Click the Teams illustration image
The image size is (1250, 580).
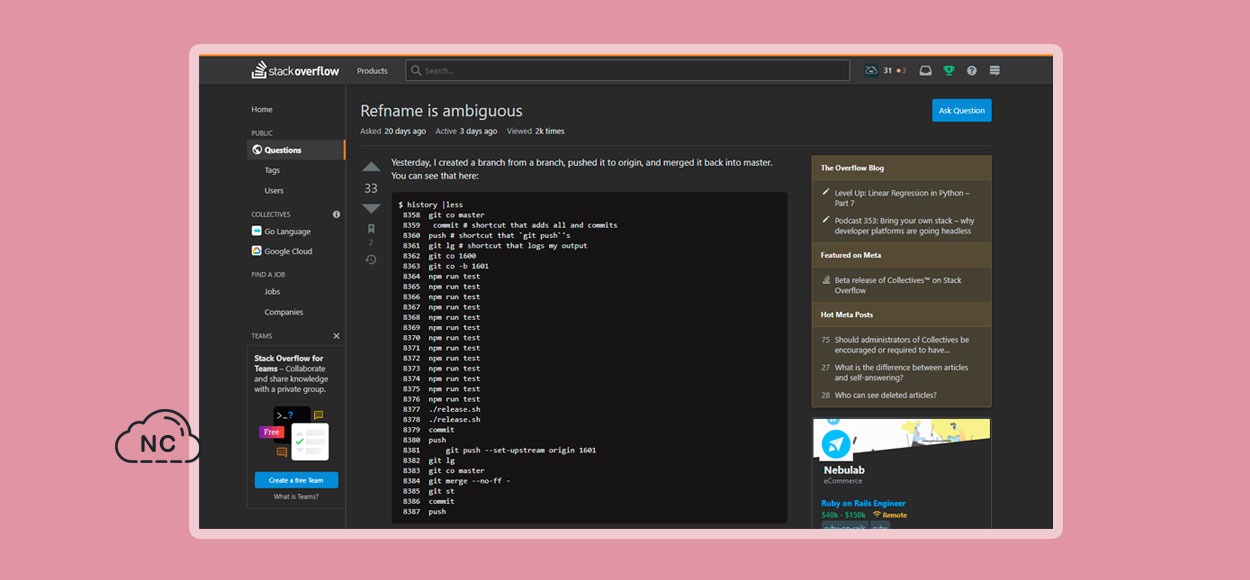pyautogui.click(x=296, y=431)
